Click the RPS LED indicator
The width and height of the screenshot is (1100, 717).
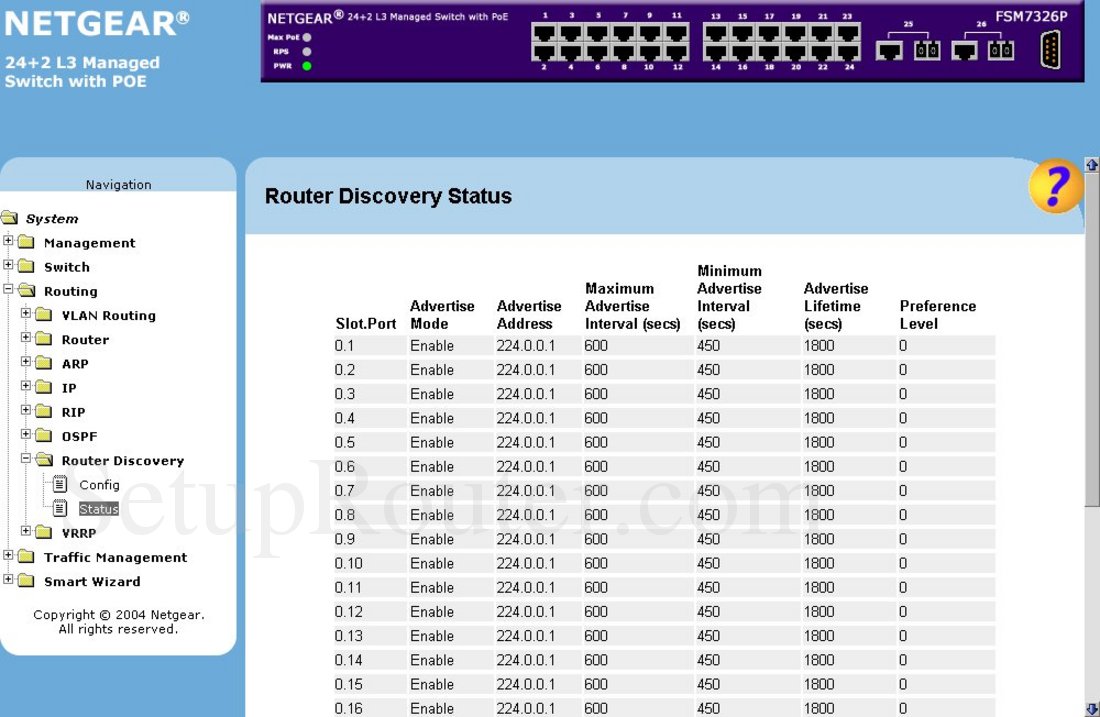[307, 52]
